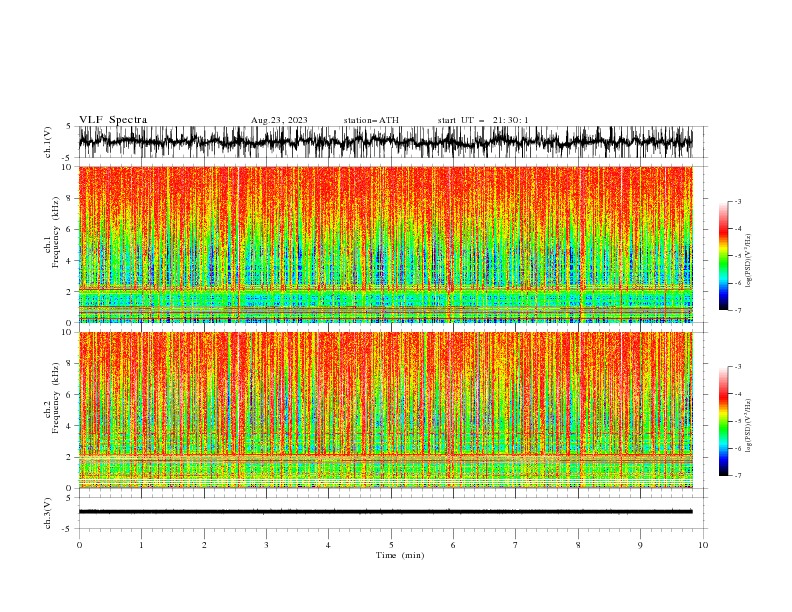Click the "8" tick on ch.1 frequency axis
792x612 pixels.
(70, 198)
